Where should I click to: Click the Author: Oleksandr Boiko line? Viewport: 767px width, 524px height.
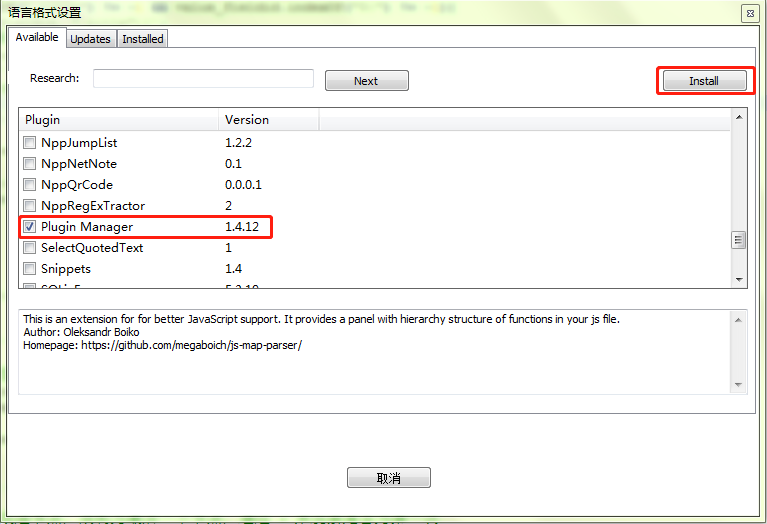81,332
